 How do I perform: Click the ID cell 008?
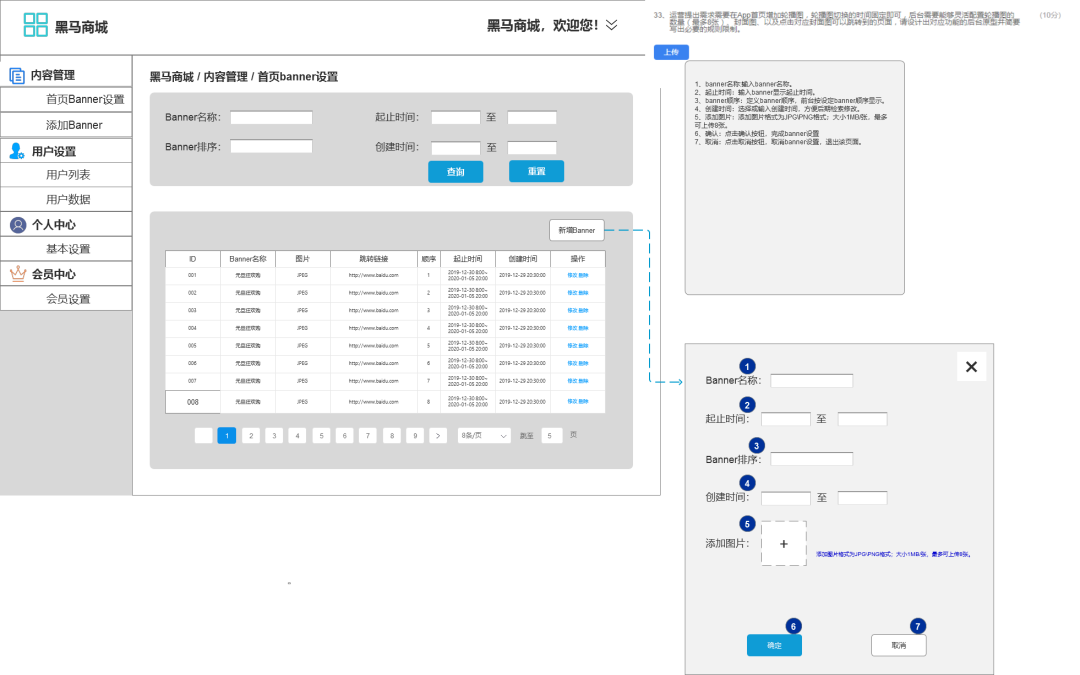[x=193, y=402]
